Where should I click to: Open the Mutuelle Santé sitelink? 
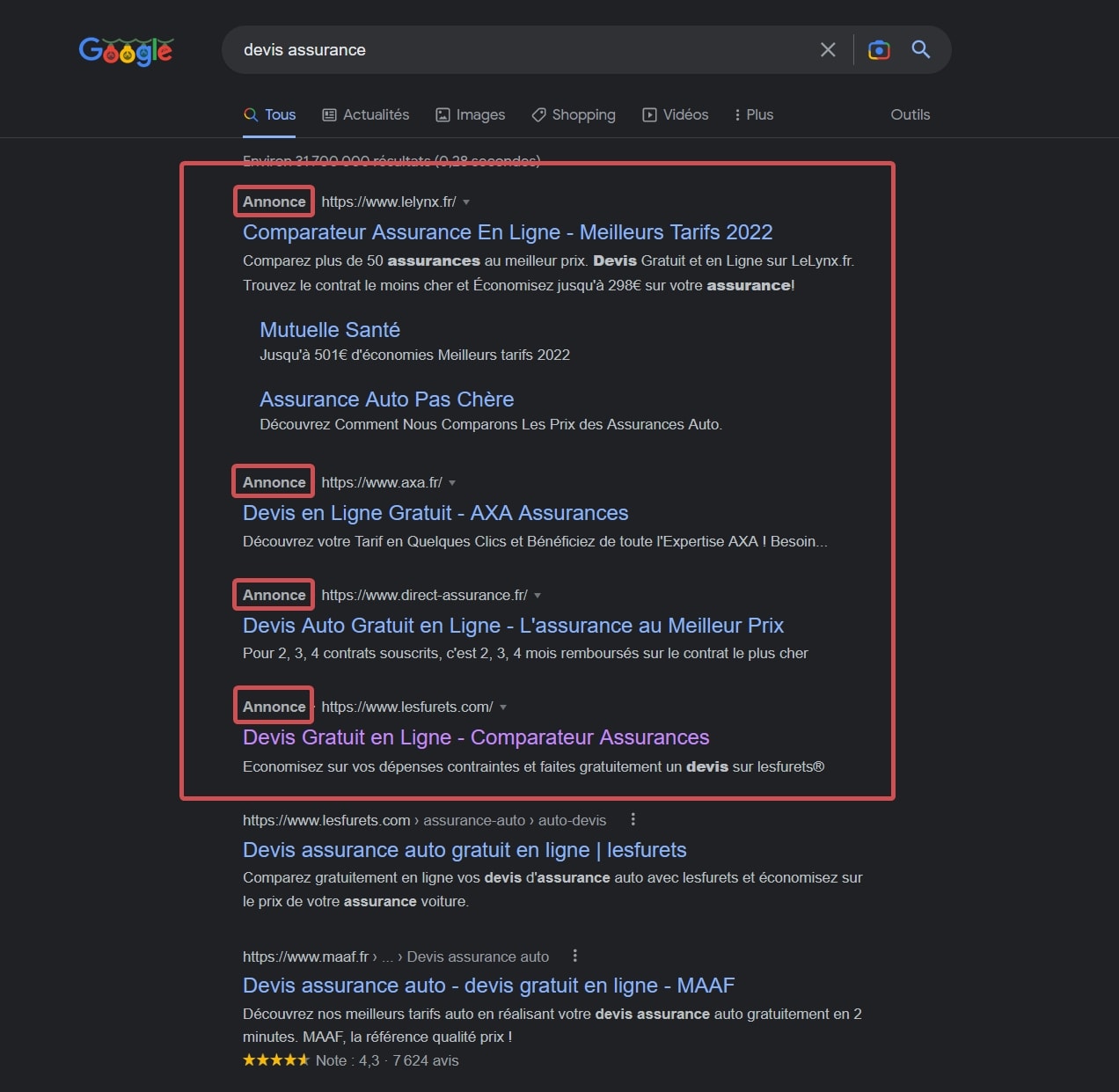330,330
